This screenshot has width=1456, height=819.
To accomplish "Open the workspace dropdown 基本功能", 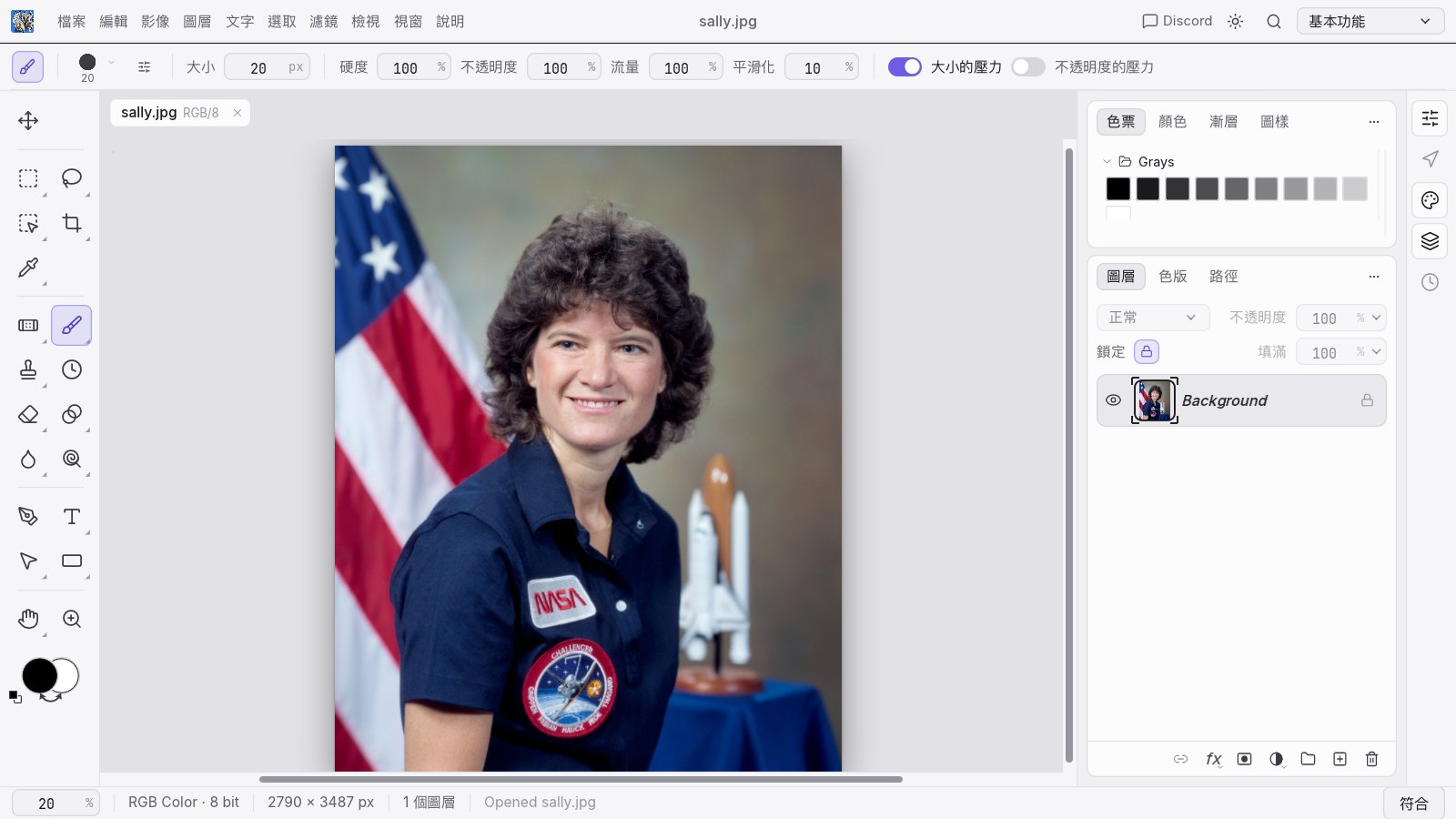I will (1370, 21).
